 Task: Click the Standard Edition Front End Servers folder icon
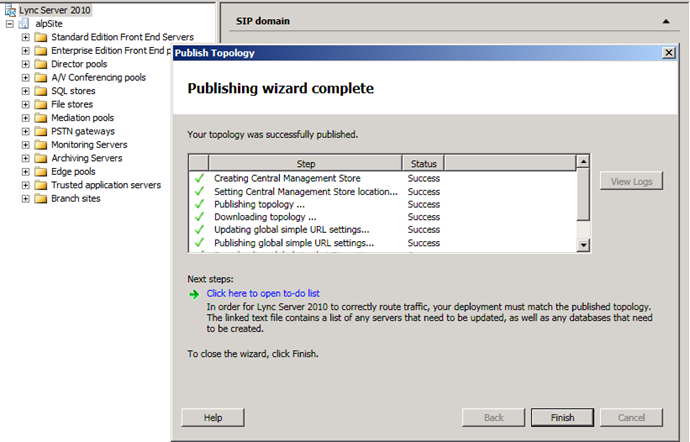[41, 37]
